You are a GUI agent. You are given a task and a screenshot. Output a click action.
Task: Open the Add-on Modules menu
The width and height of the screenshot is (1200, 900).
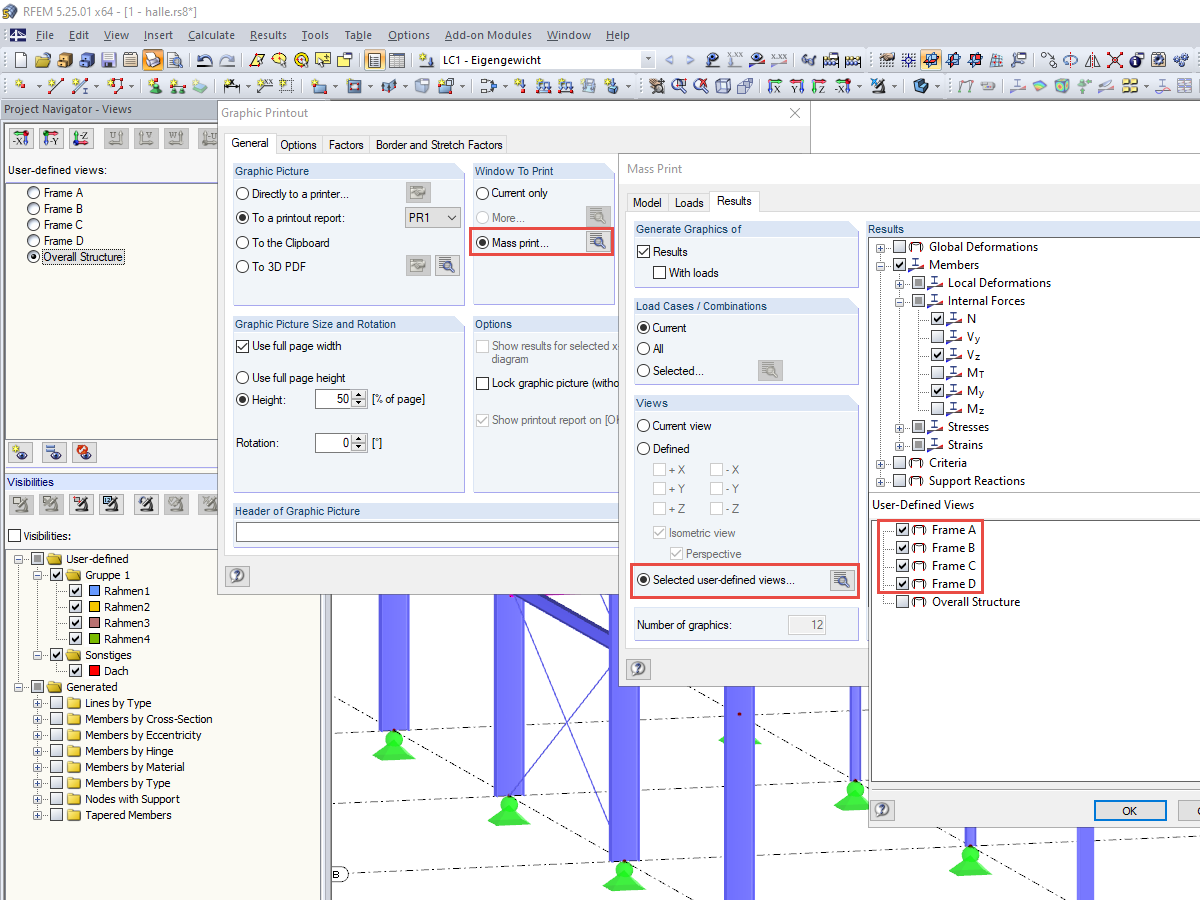[488, 35]
